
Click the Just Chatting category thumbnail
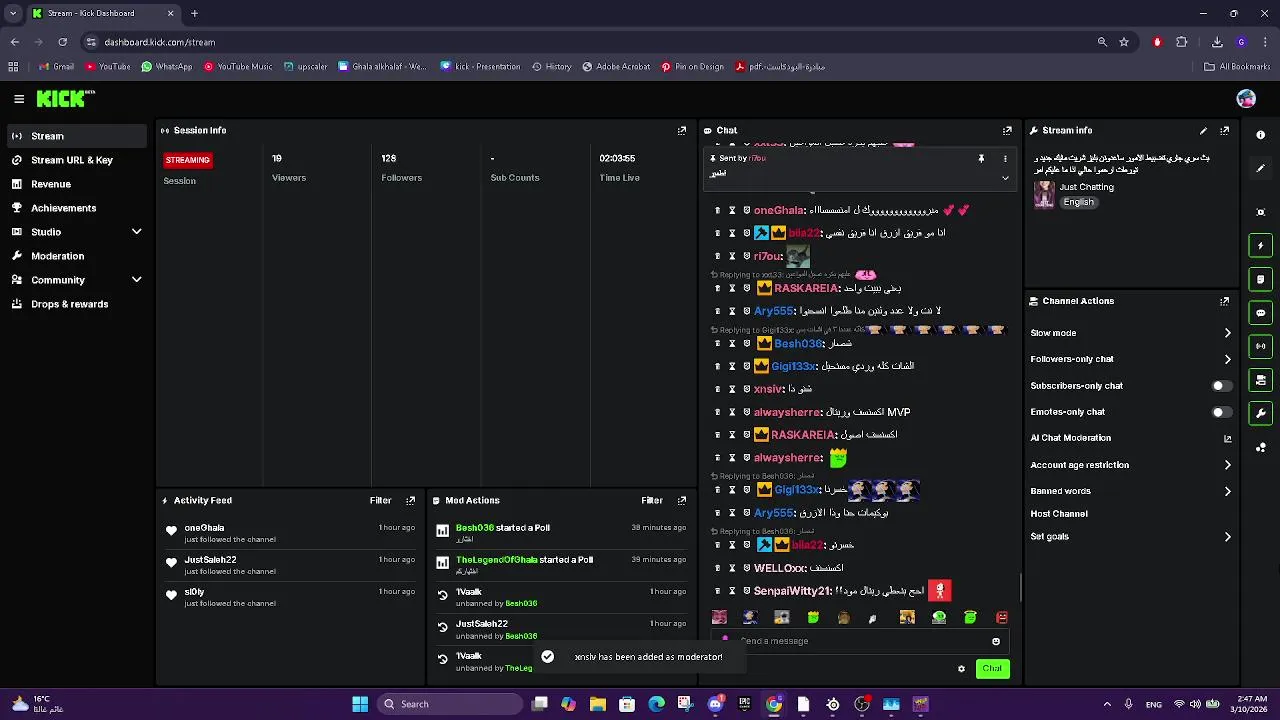coord(1044,194)
